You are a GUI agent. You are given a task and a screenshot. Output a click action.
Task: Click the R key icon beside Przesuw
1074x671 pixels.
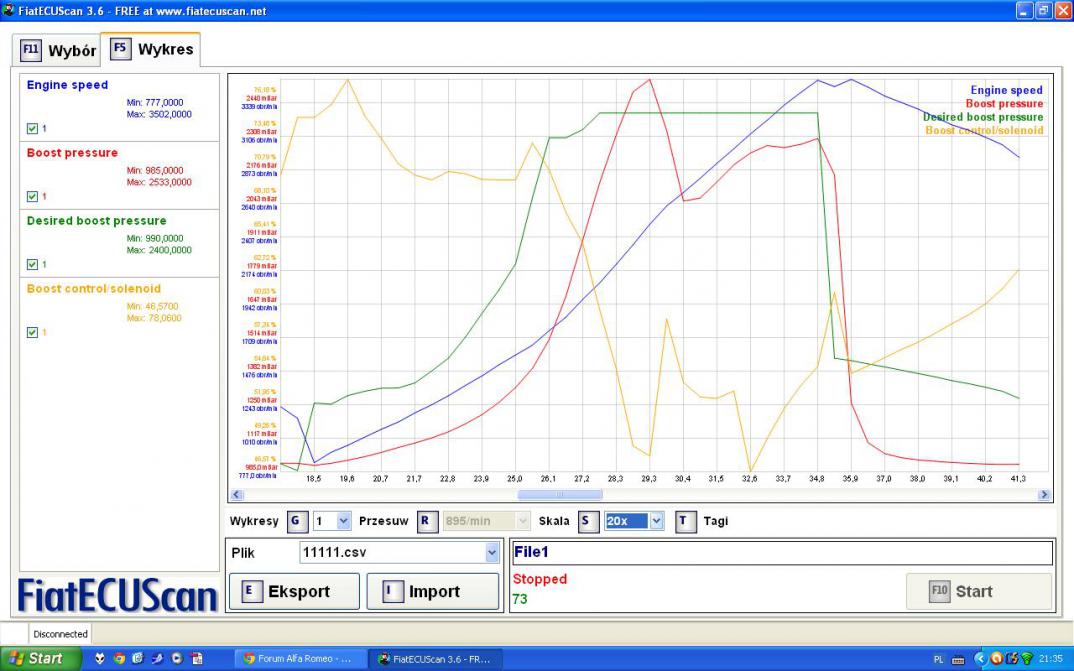click(427, 521)
